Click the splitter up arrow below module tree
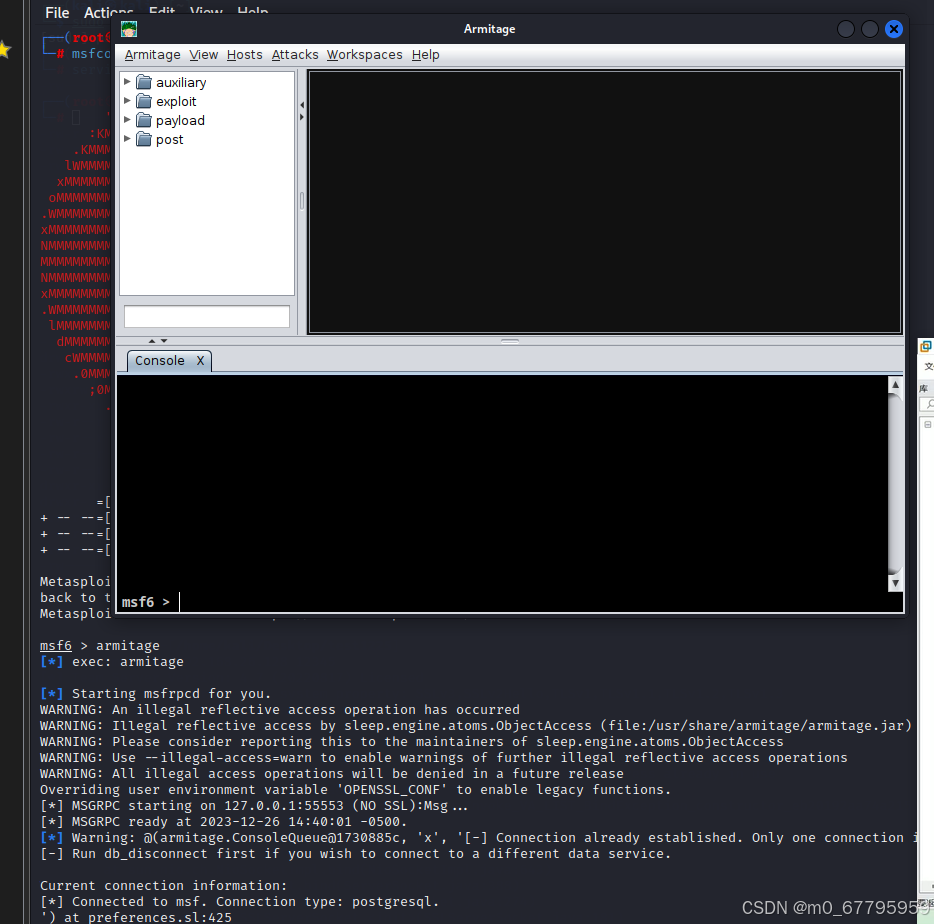Viewport: 934px width, 924px height. pyautogui.click(x=152, y=341)
